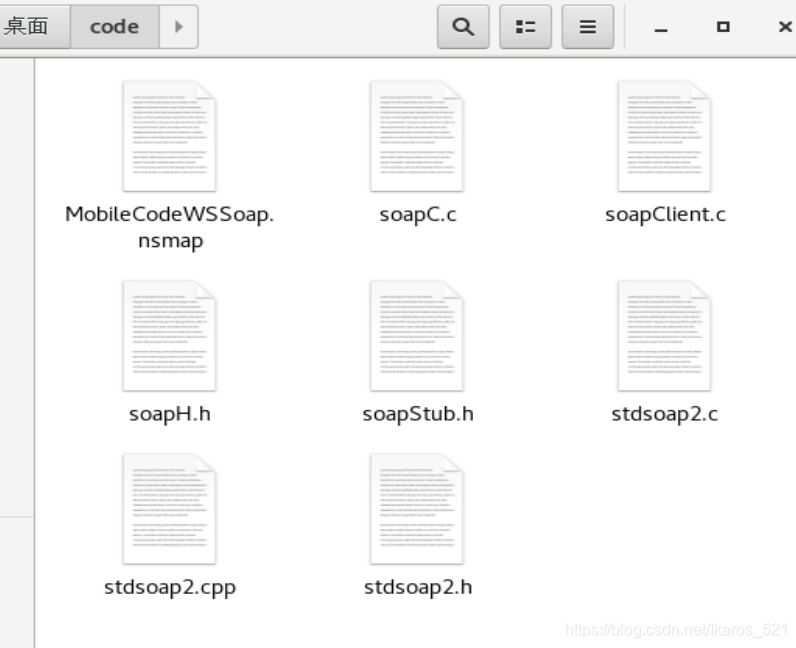This screenshot has width=796, height=648.
Task: Click the soapH.h filename label
Action: tap(170, 414)
